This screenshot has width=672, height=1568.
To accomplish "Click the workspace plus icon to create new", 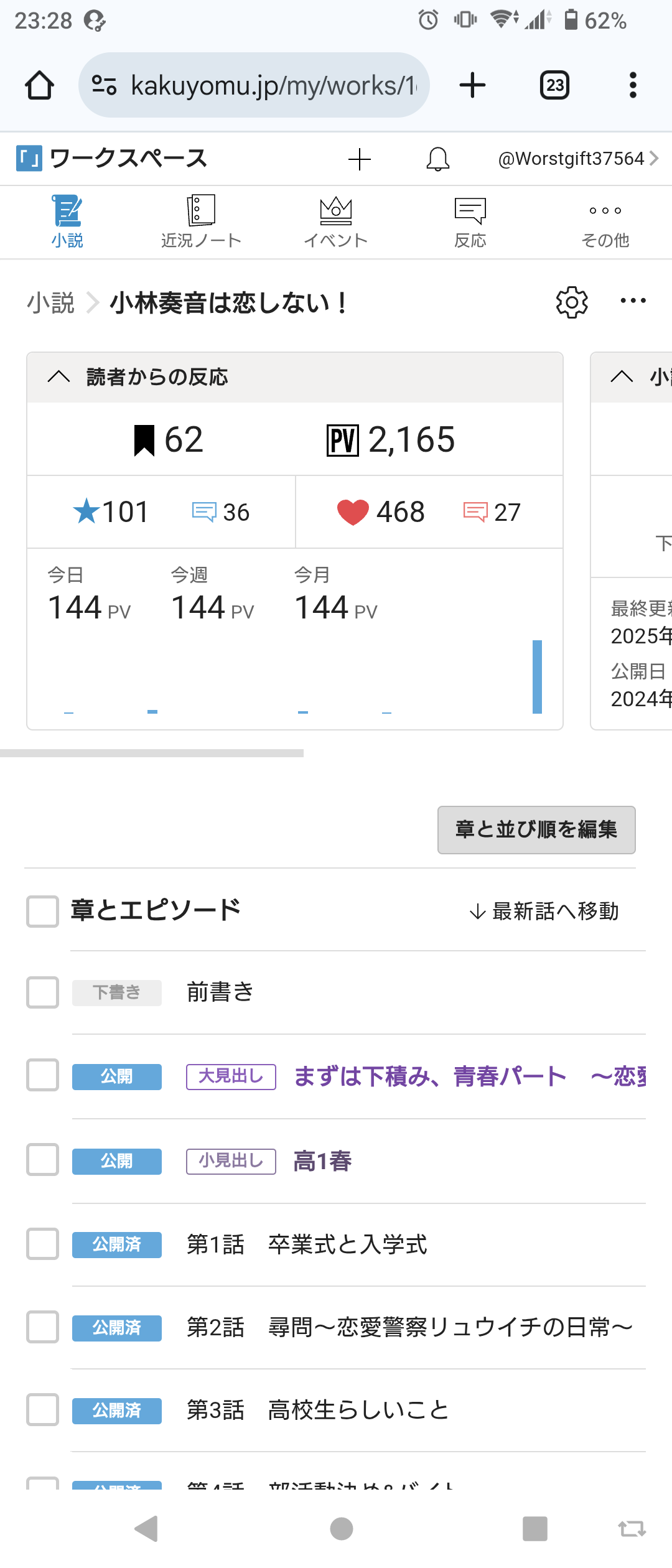I will tap(360, 159).
